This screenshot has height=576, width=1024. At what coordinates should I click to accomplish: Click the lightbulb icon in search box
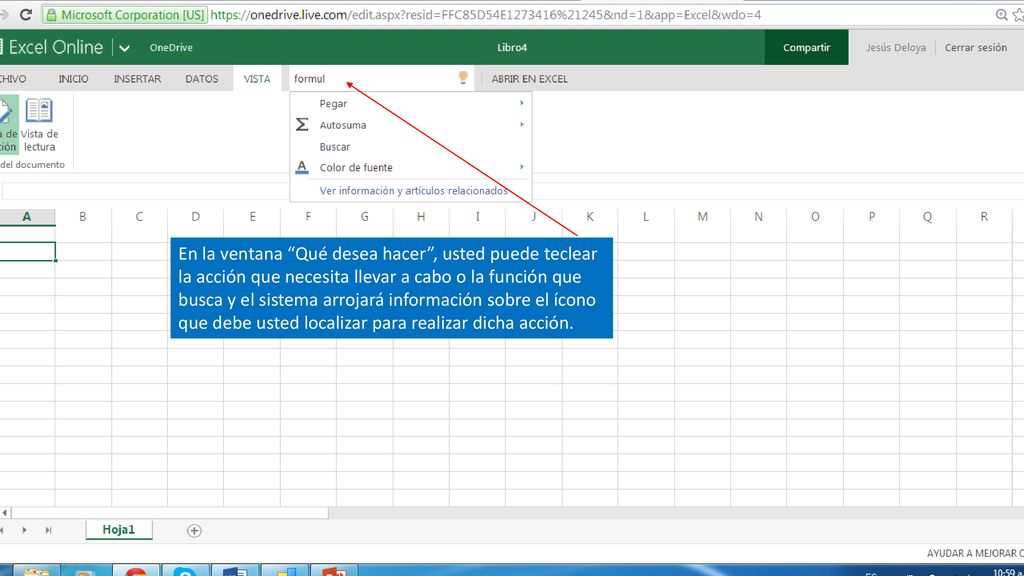[x=463, y=78]
